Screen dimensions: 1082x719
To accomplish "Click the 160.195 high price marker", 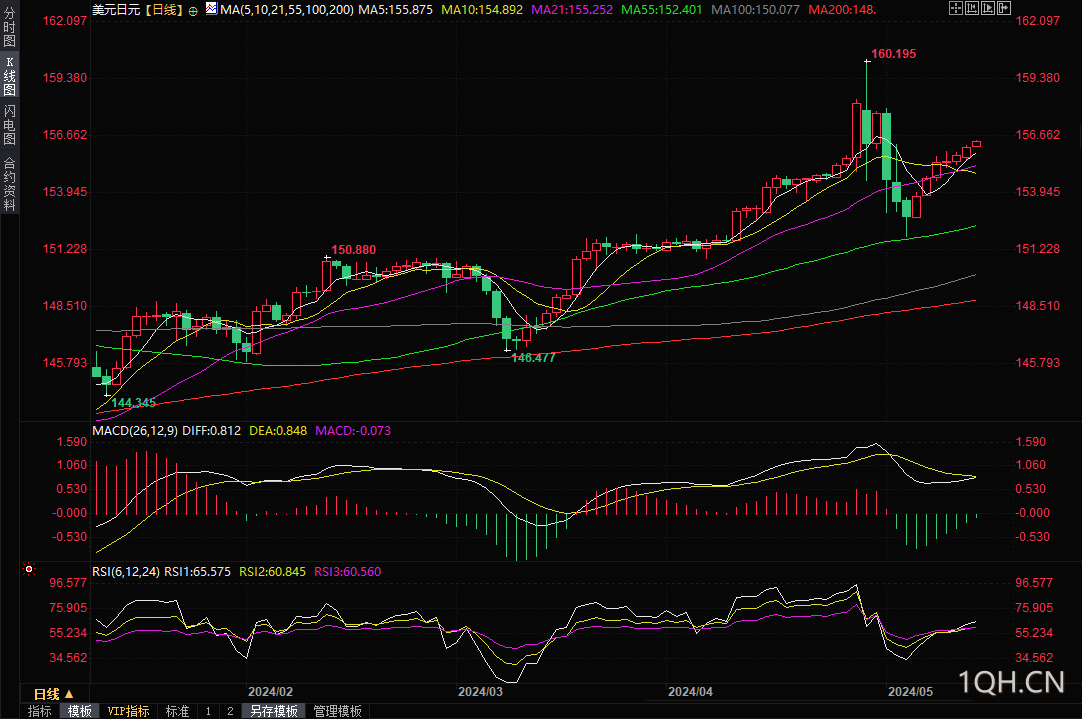I will 894,54.
